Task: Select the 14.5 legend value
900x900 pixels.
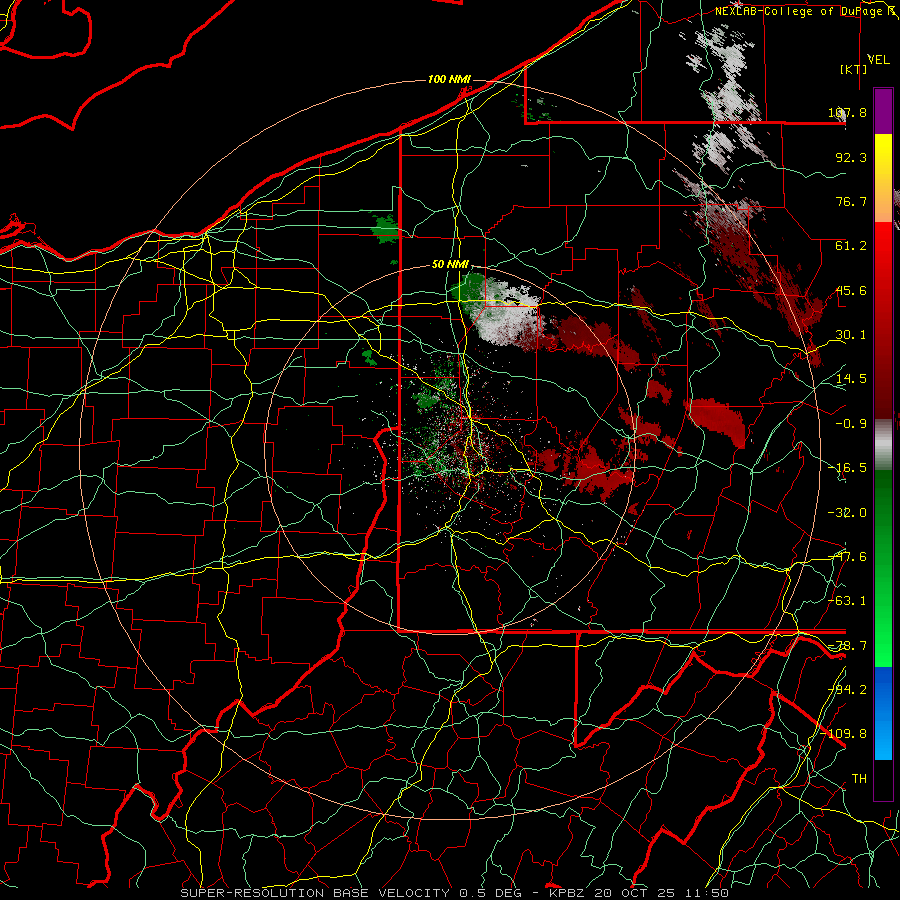Action: (x=851, y=379)
